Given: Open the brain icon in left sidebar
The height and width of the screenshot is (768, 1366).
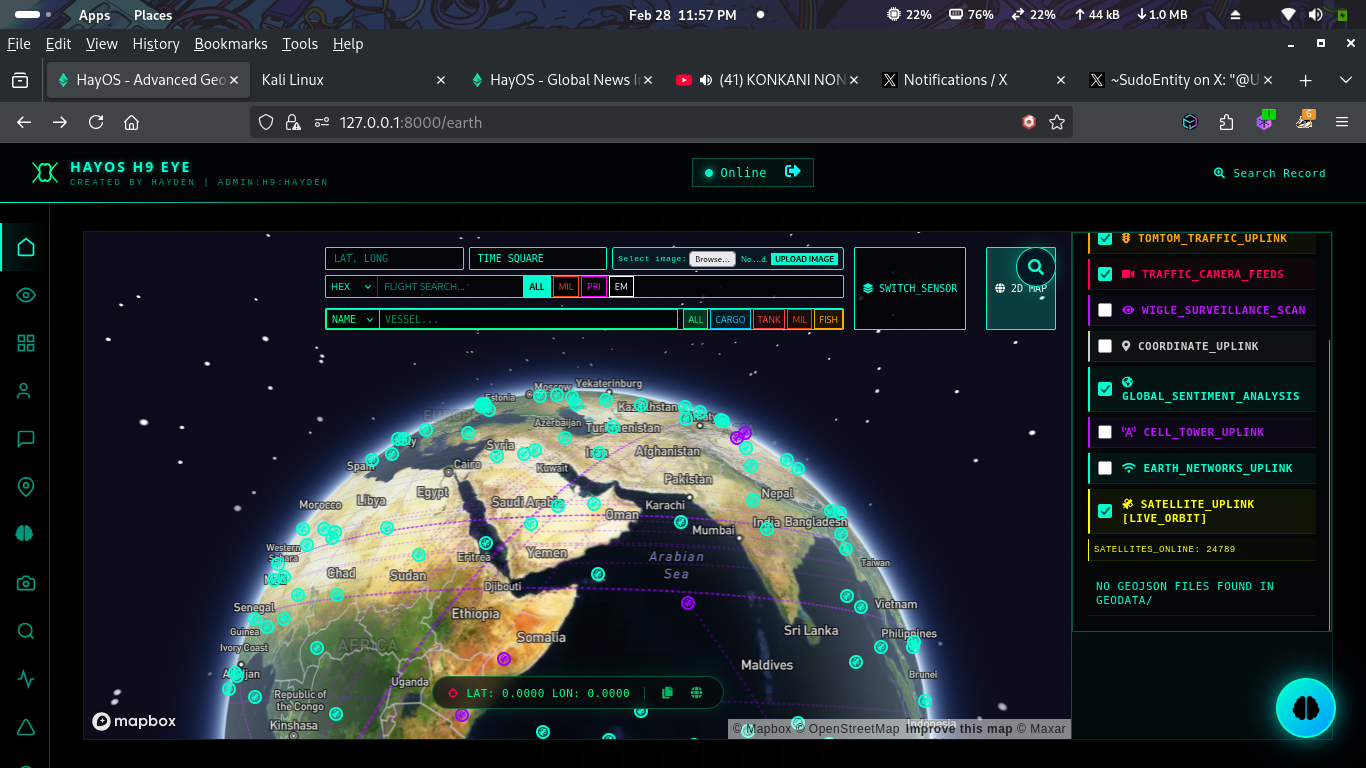Looking at the screenshot, I should (25, 535).
